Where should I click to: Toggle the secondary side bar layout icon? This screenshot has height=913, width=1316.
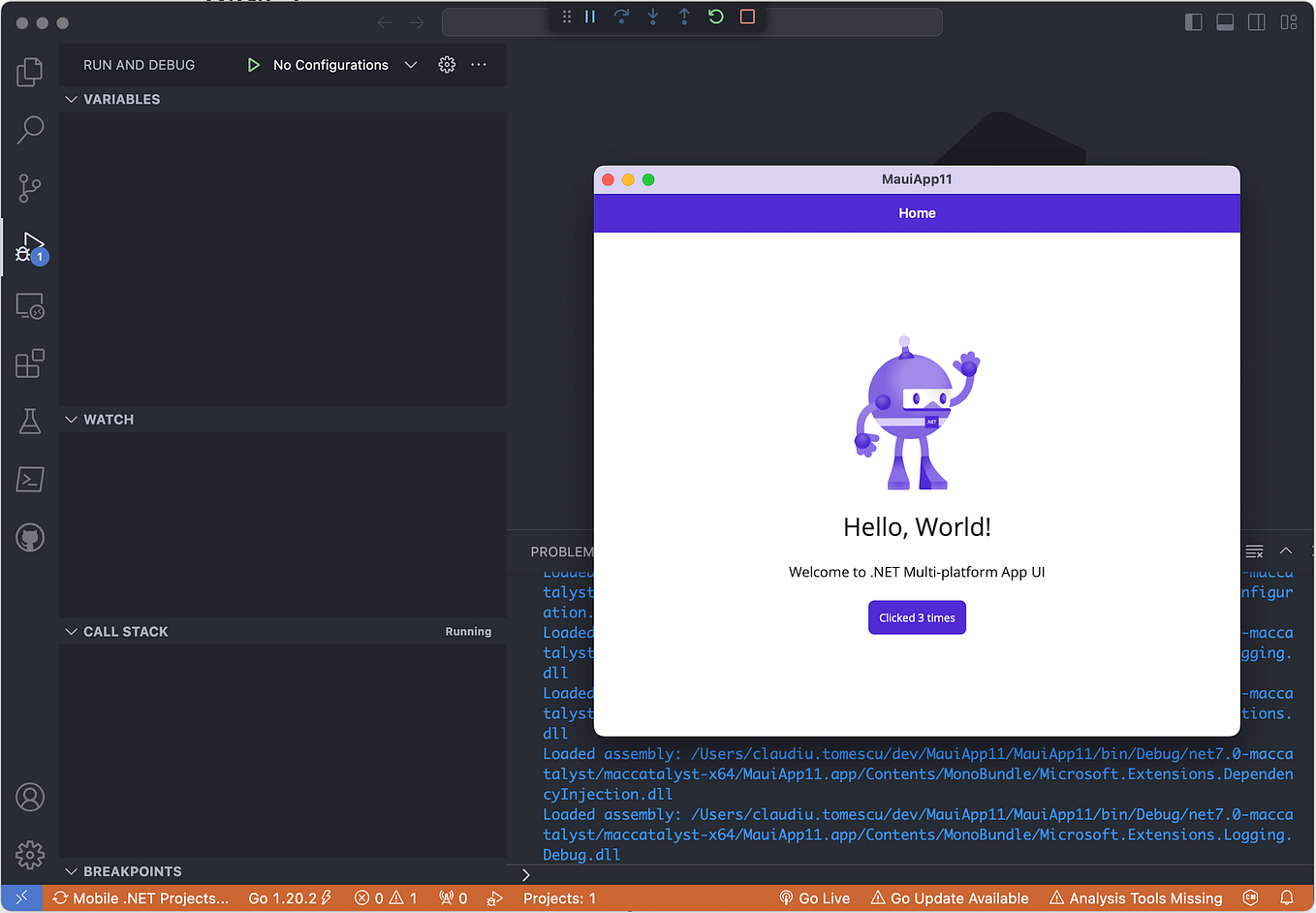(1257, 22)
